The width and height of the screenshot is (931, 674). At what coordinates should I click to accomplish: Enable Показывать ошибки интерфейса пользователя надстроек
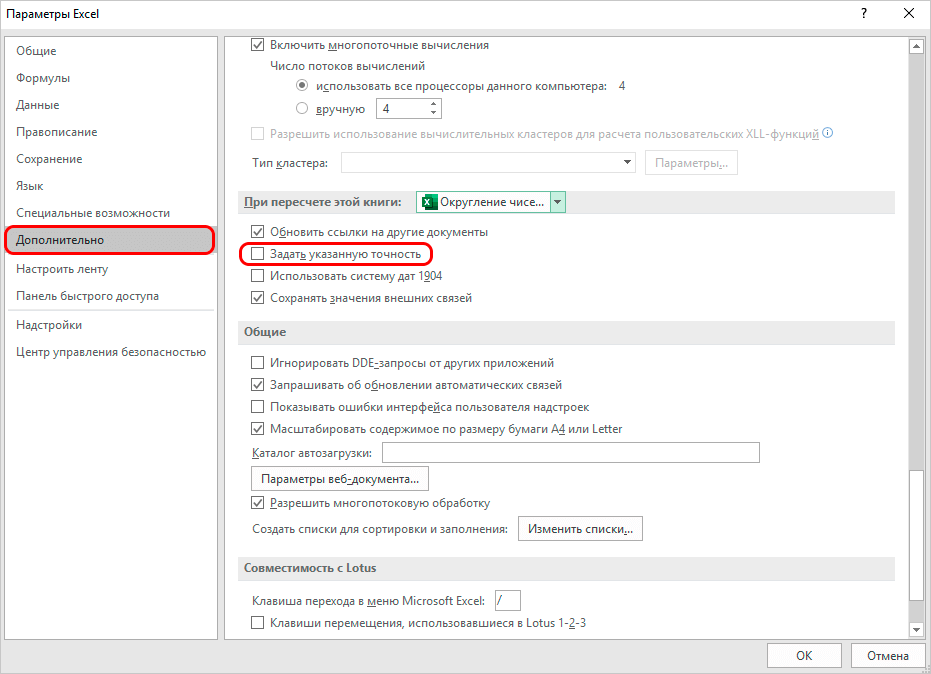point(257,407)
